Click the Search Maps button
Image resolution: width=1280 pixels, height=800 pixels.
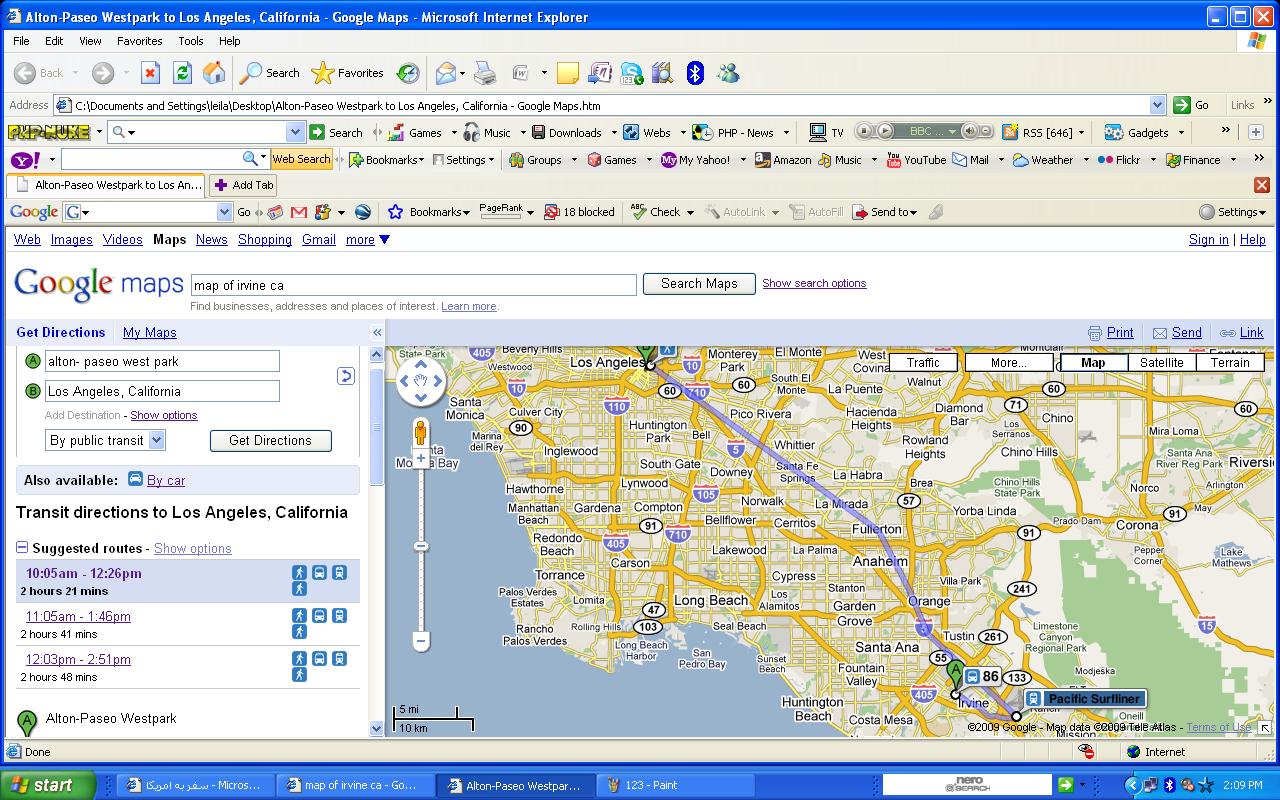coord(699,284)
